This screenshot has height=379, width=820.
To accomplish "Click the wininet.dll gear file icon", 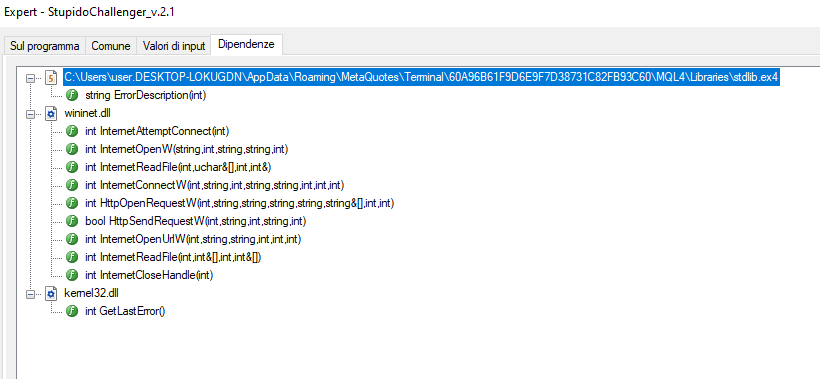I will (x=51, y=113).
